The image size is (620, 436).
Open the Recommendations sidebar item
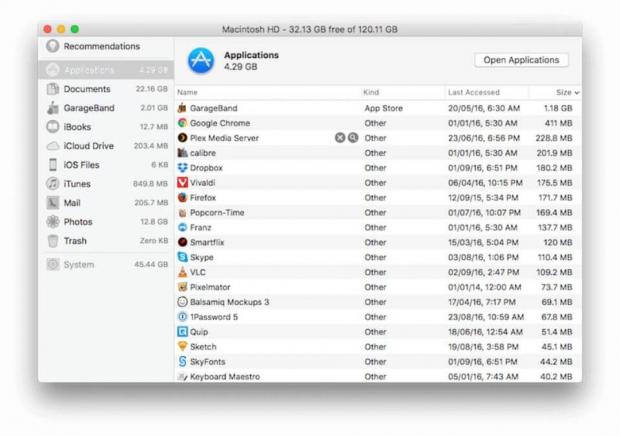coord(101,46)
